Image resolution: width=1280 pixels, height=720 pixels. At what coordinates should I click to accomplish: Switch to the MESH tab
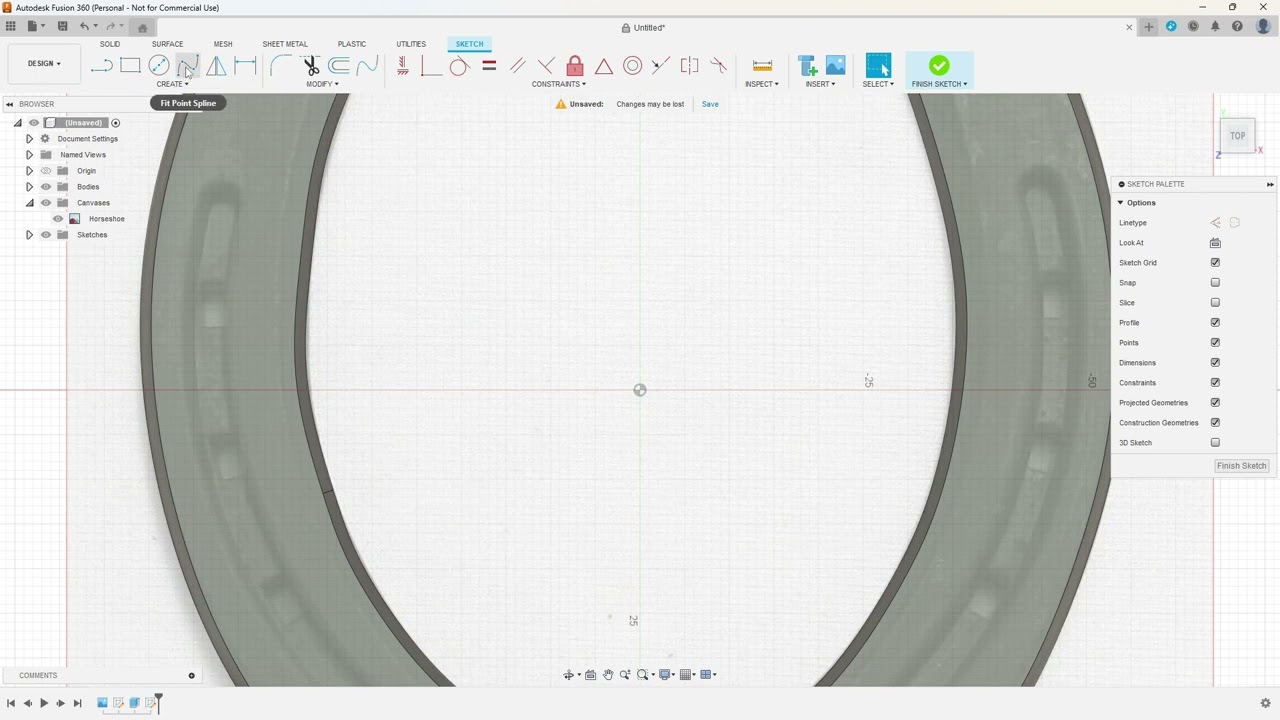click(x=223, y=44)
